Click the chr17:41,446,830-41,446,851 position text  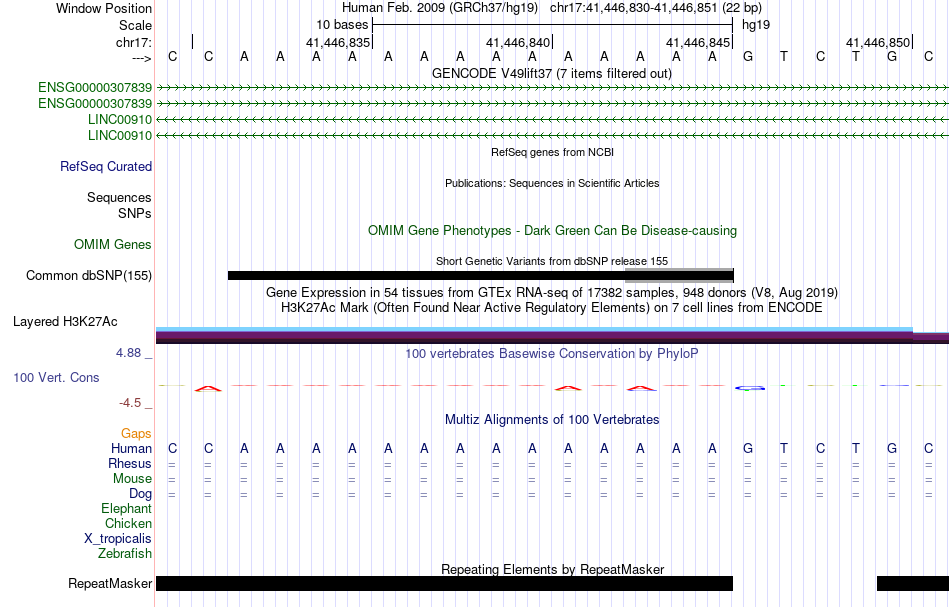coord(633,8)
